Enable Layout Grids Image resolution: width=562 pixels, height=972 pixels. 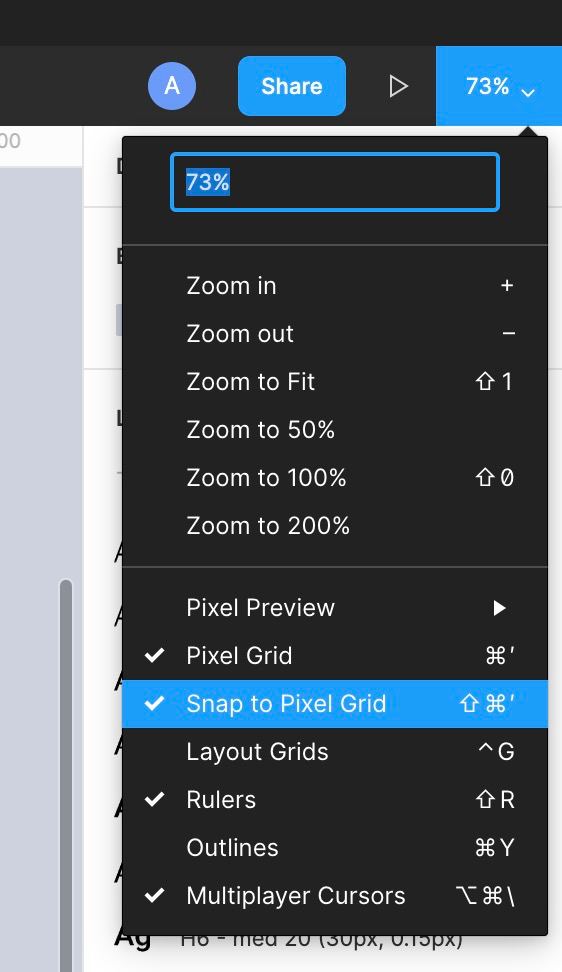point(335,752)
